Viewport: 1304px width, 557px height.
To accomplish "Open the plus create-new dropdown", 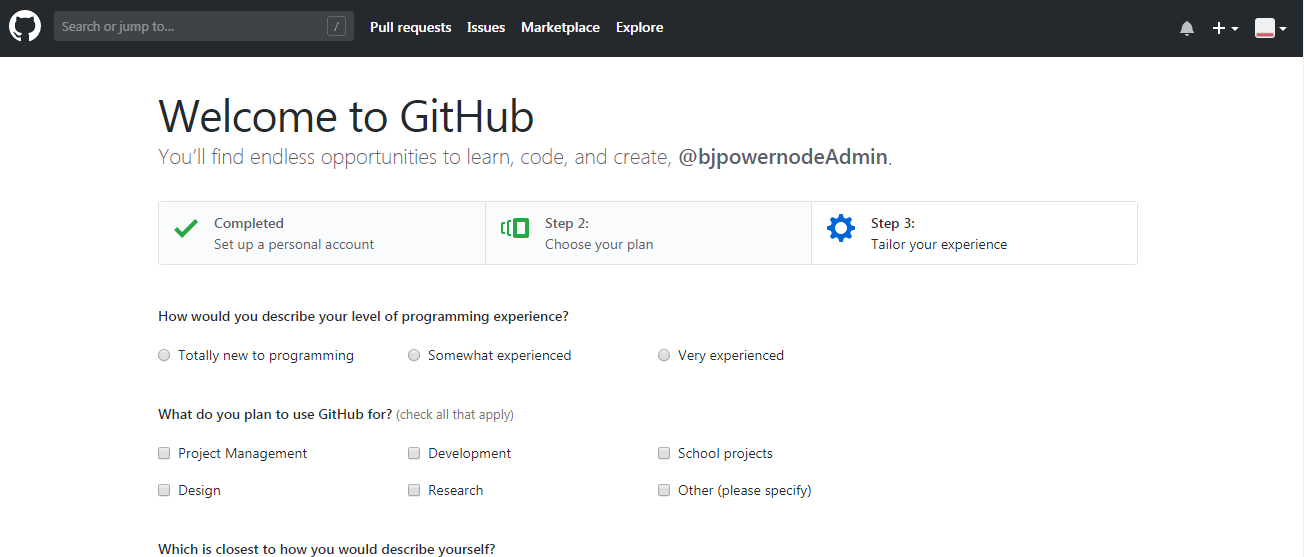I will pos(1225,28).
